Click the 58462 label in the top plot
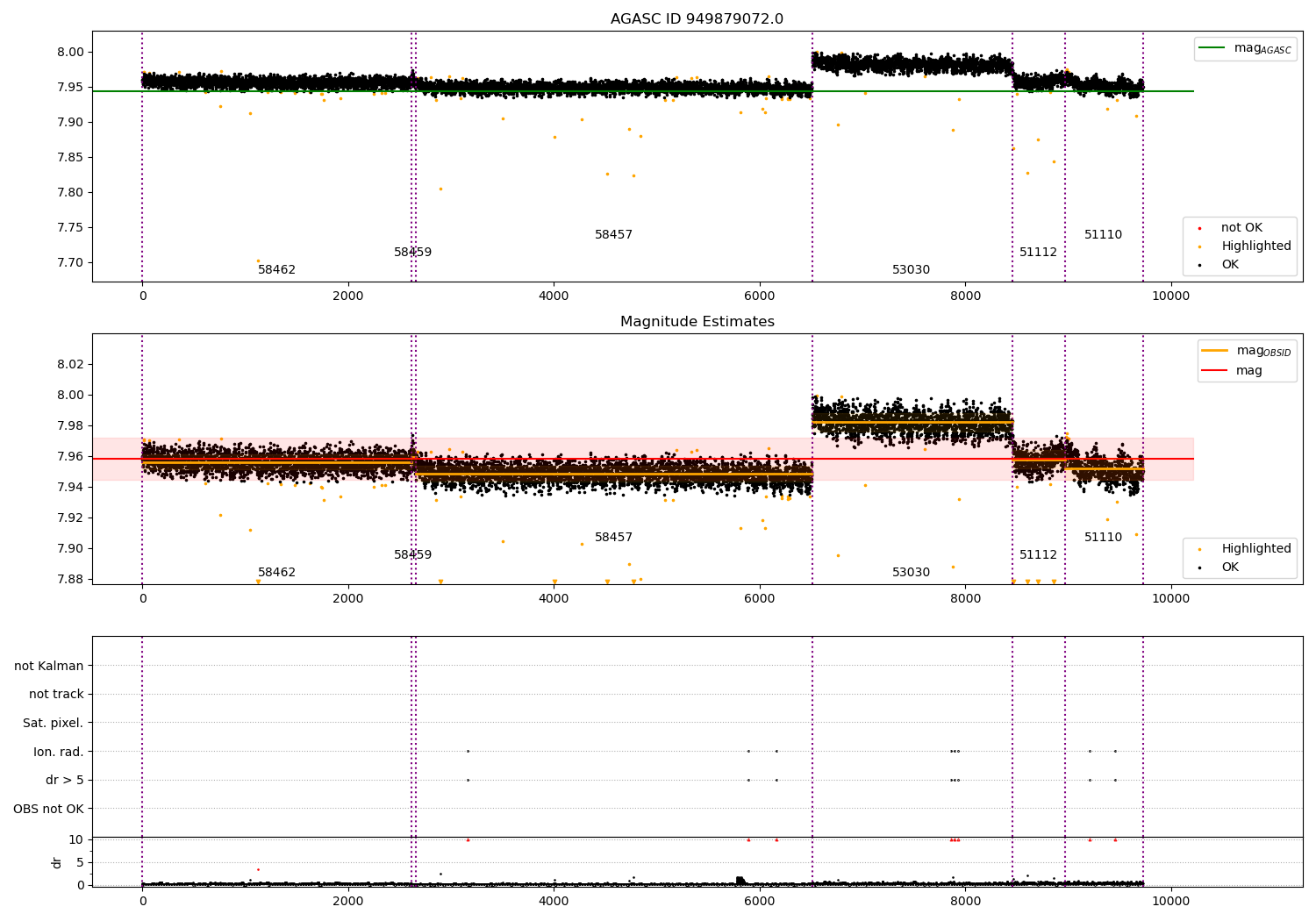Viewport: 1316px width, 921px height. (x=276, y=270)
